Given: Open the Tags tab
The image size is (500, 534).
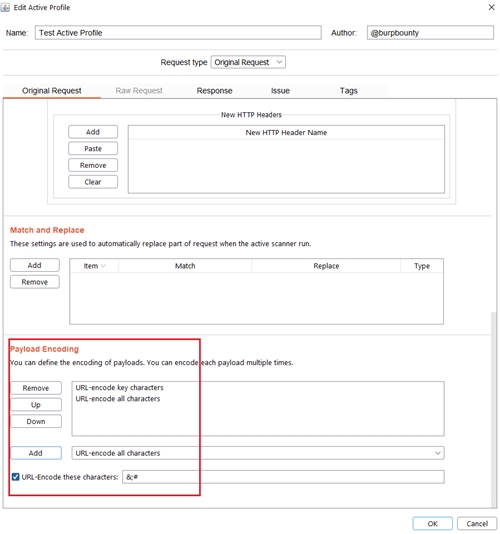Looking at the screenshot, I should [x=348, y=91].
